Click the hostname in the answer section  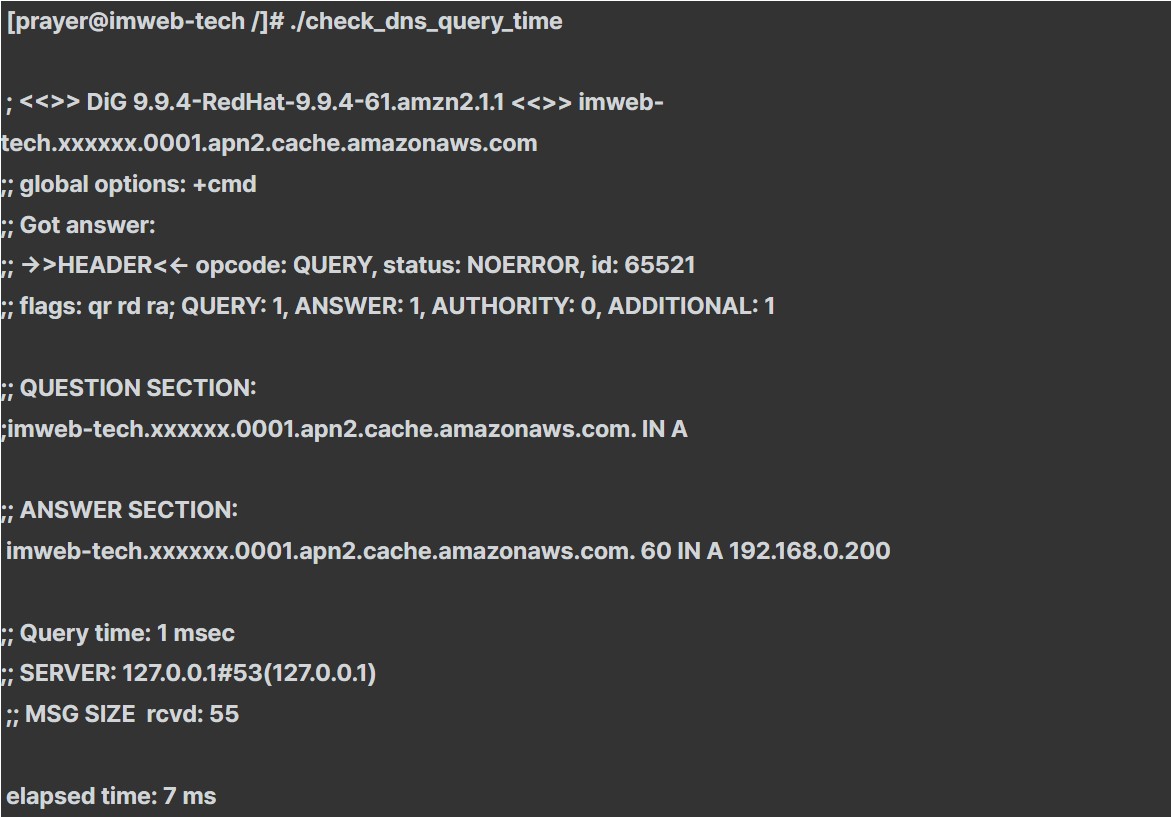[x=320, y=551]
